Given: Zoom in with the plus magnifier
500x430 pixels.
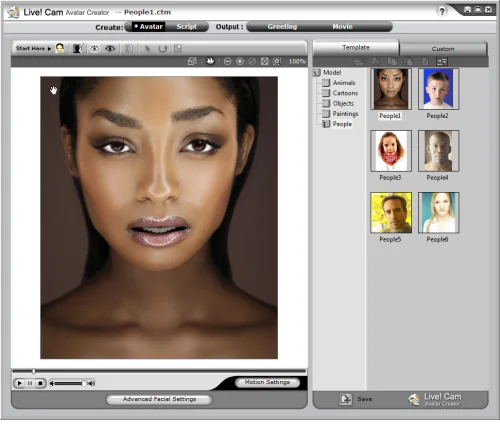Looking at the screenshot, I should [x=240, y=61].
